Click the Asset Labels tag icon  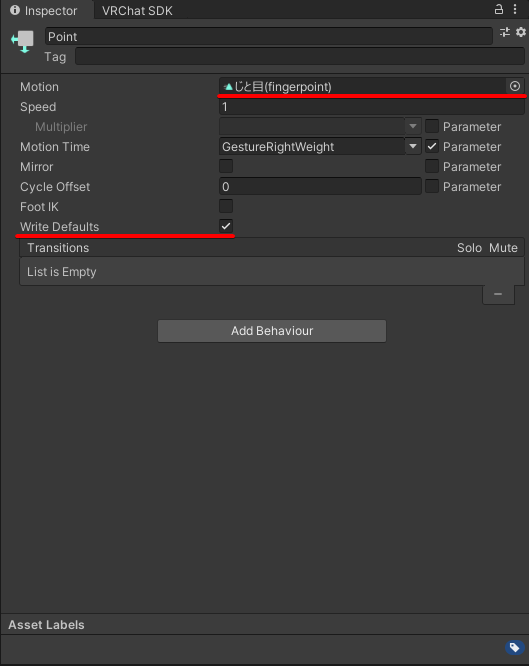point(515,647)
